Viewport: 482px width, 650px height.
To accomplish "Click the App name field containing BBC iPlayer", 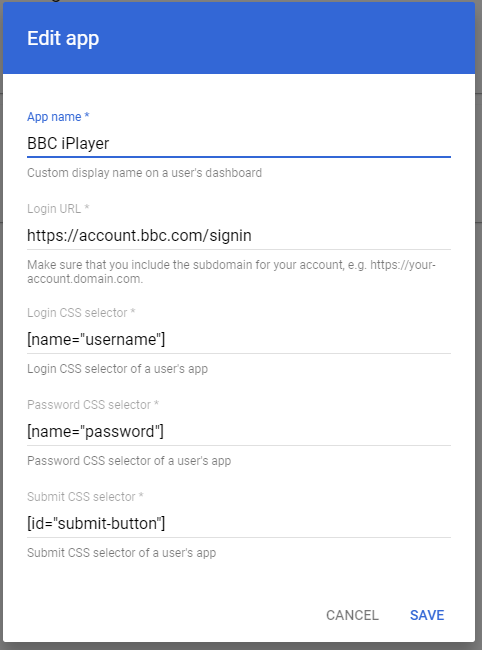I will point(239,143).
